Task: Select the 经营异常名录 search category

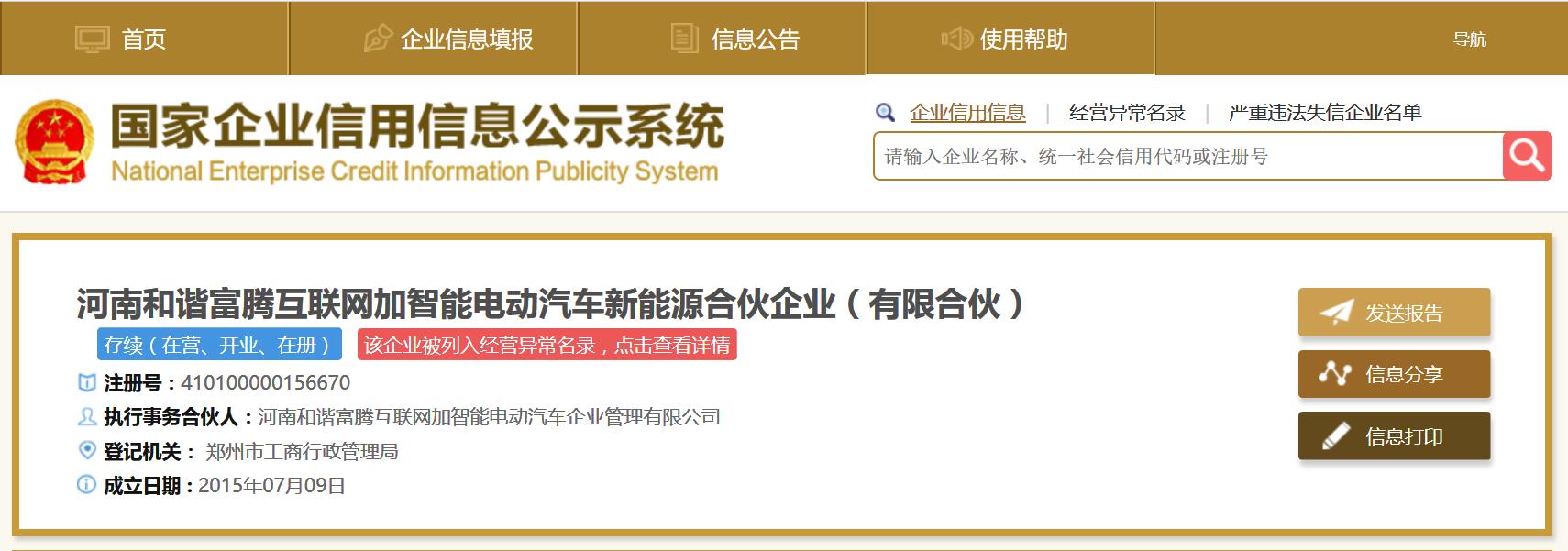Action: [x=1127, y=113]
